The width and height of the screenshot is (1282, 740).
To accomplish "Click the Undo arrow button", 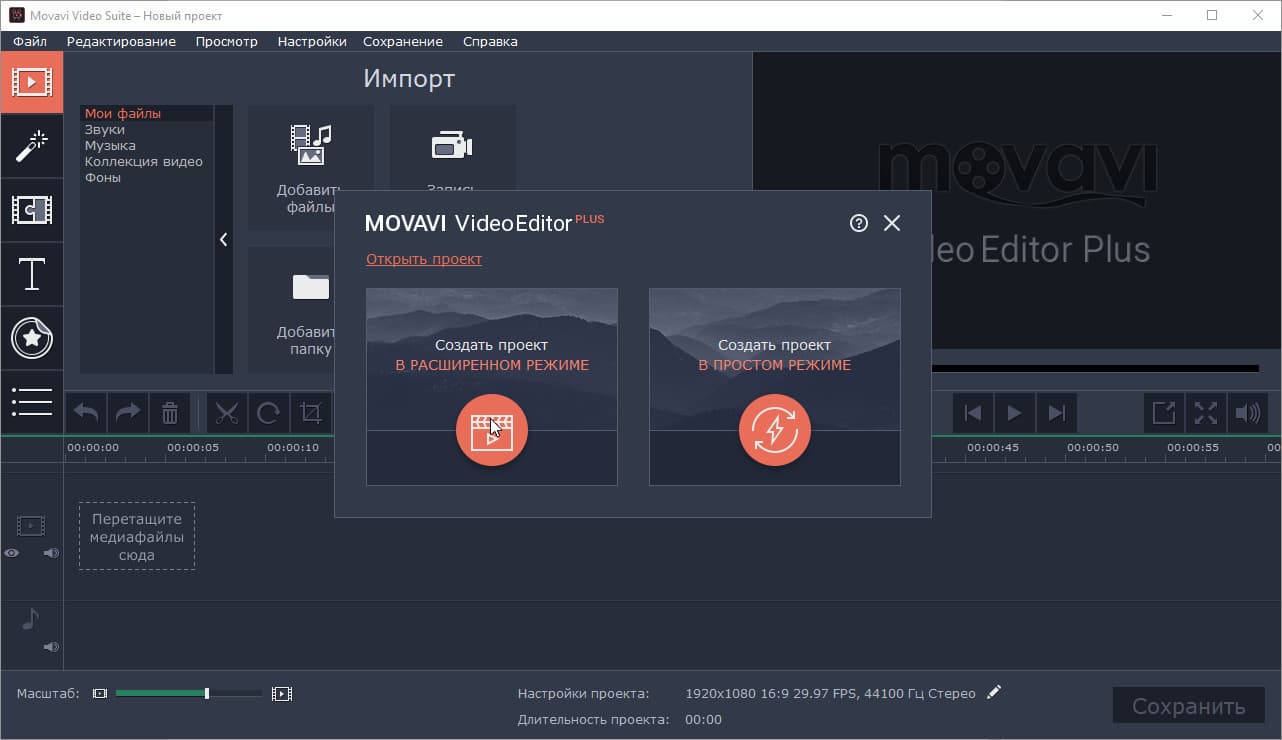I will click(86, 413).
